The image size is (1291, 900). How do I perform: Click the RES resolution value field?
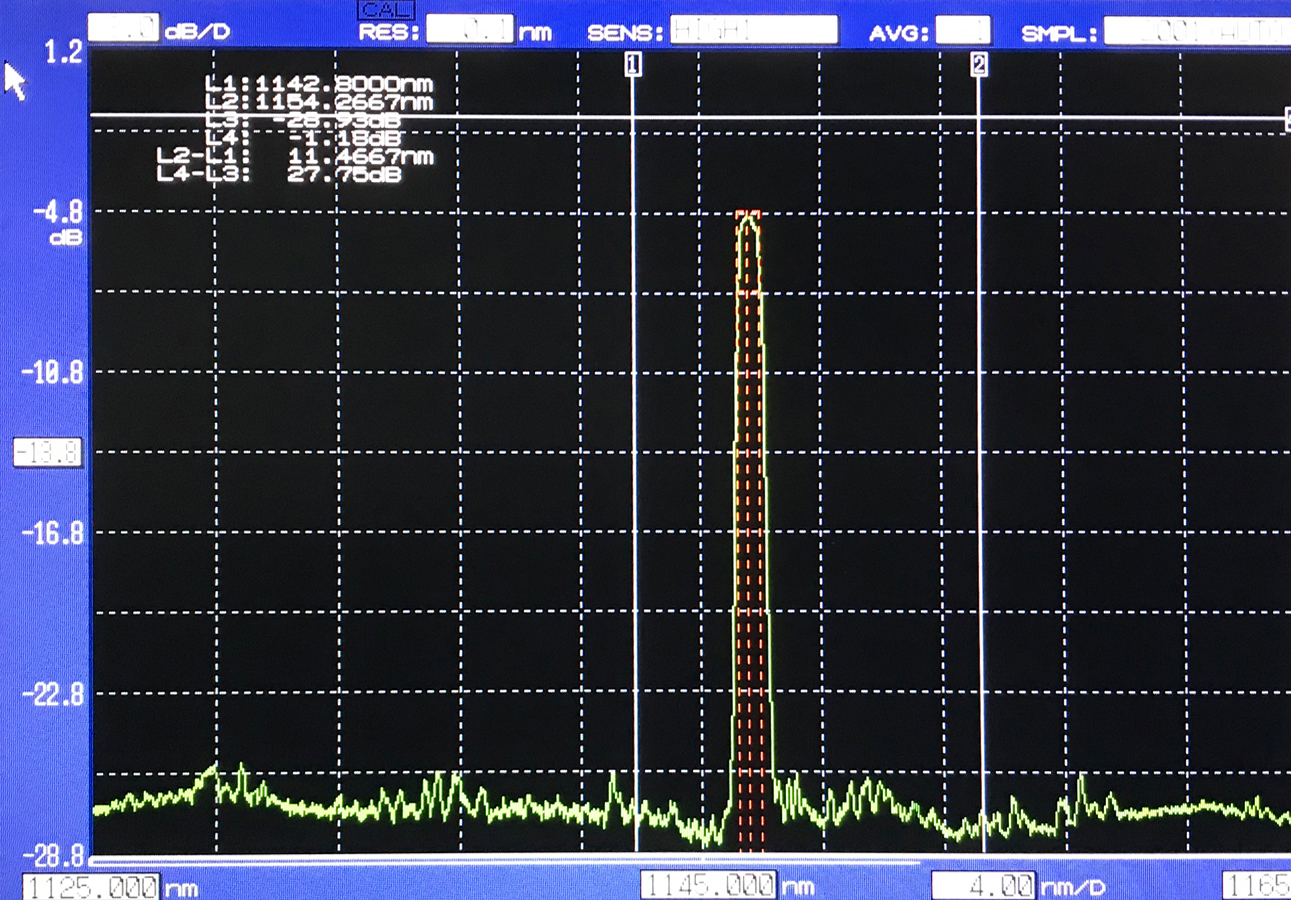click(469, 31)
